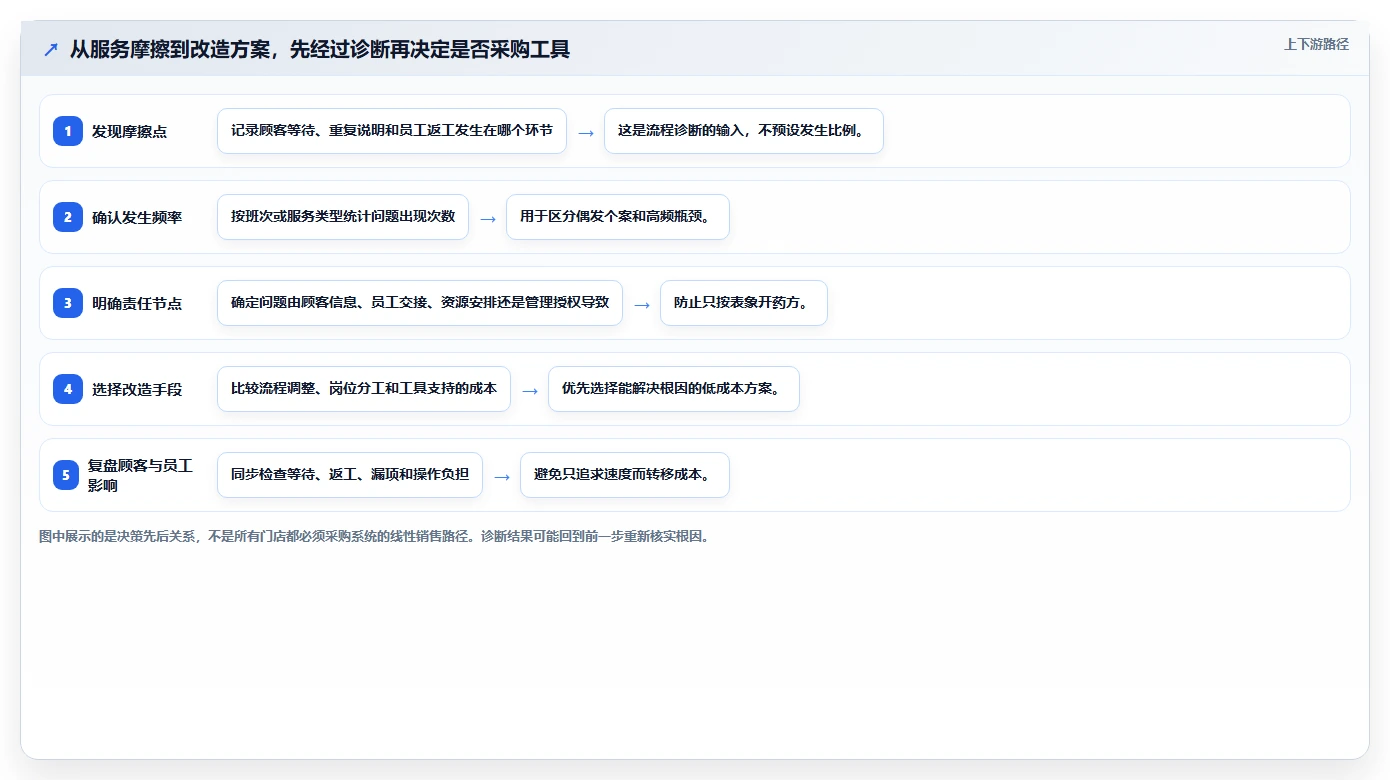
Task: Select the step 3 number badge
Action: pos(68,303)
